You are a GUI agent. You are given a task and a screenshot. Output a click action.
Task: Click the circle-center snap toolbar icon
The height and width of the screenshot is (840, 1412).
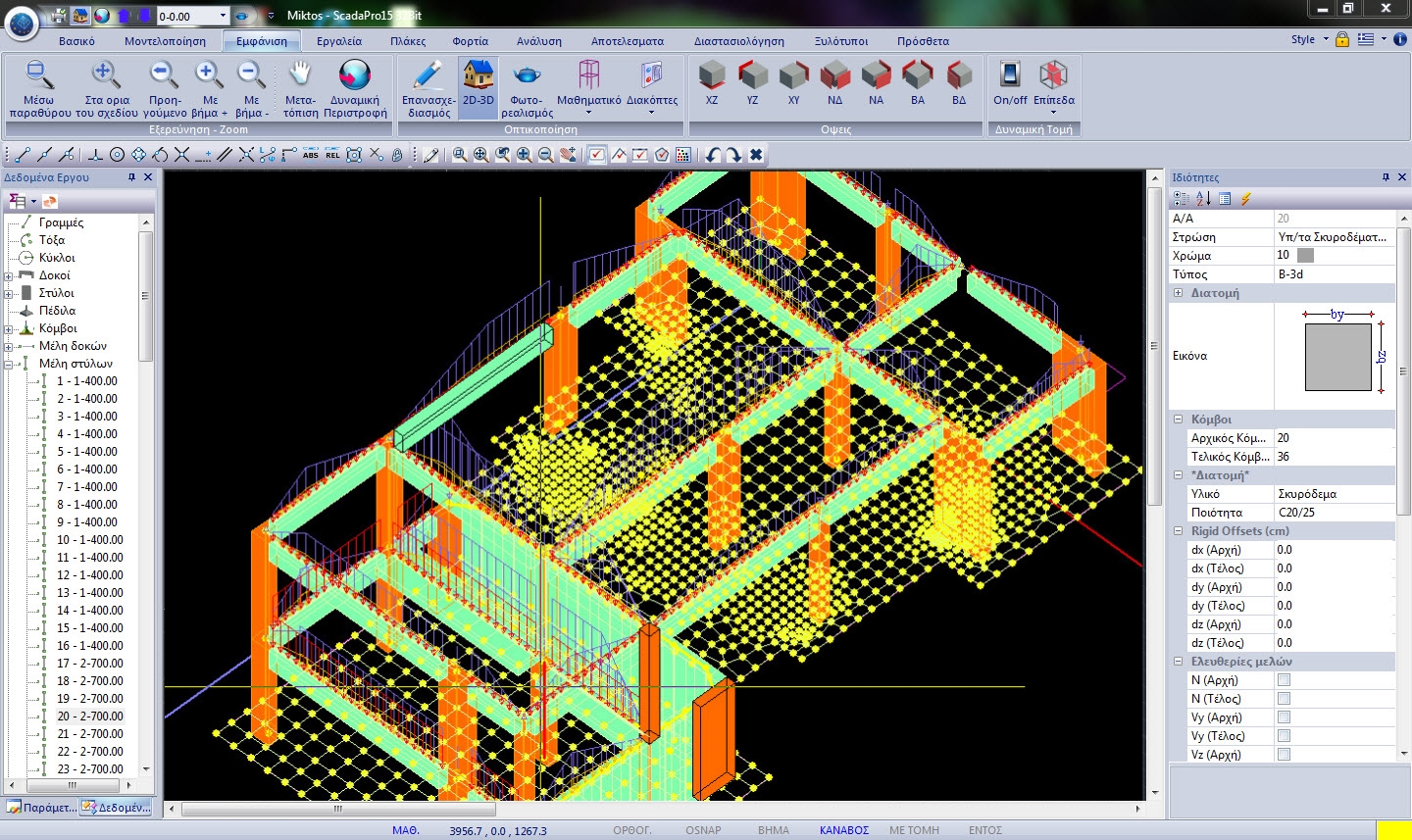pos(117,155)
